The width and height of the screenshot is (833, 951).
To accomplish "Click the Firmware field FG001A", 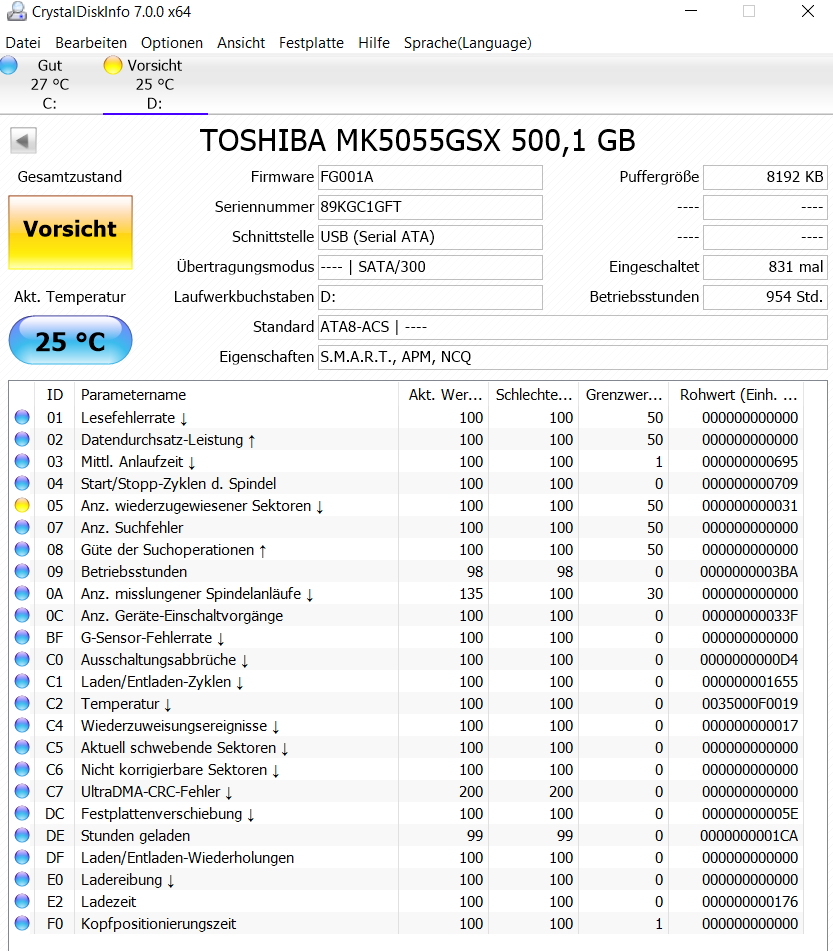I will 430,177.
